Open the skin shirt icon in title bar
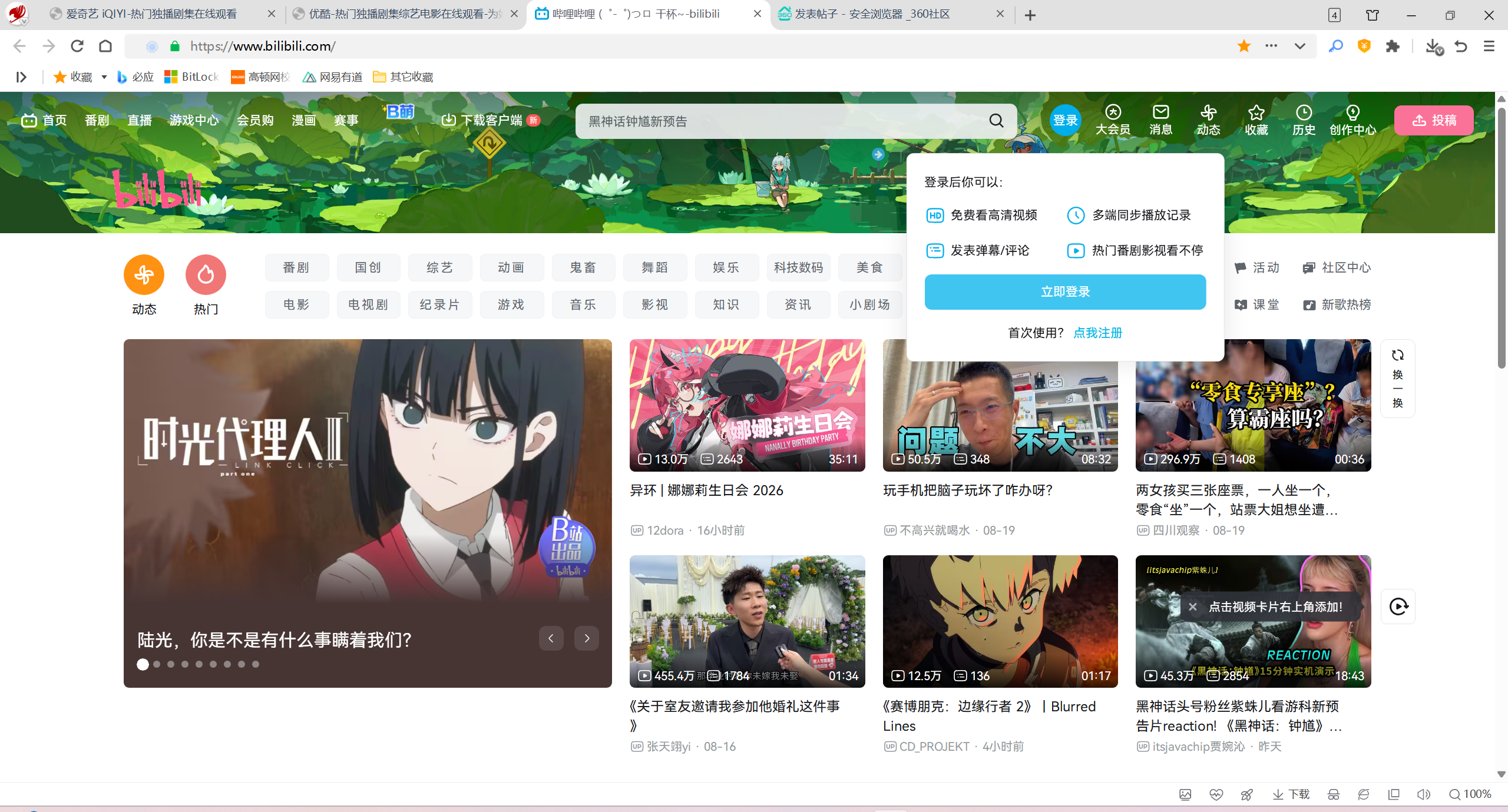Viewport: 1508px width, 812px height. [x=1373, y=15]
